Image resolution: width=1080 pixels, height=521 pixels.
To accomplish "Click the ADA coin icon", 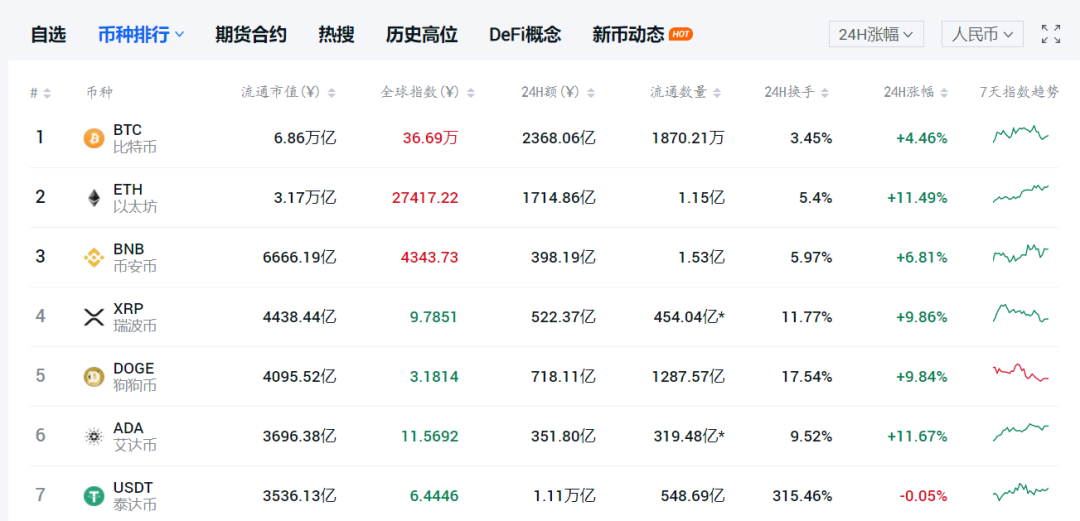I will tap(93, 436).
